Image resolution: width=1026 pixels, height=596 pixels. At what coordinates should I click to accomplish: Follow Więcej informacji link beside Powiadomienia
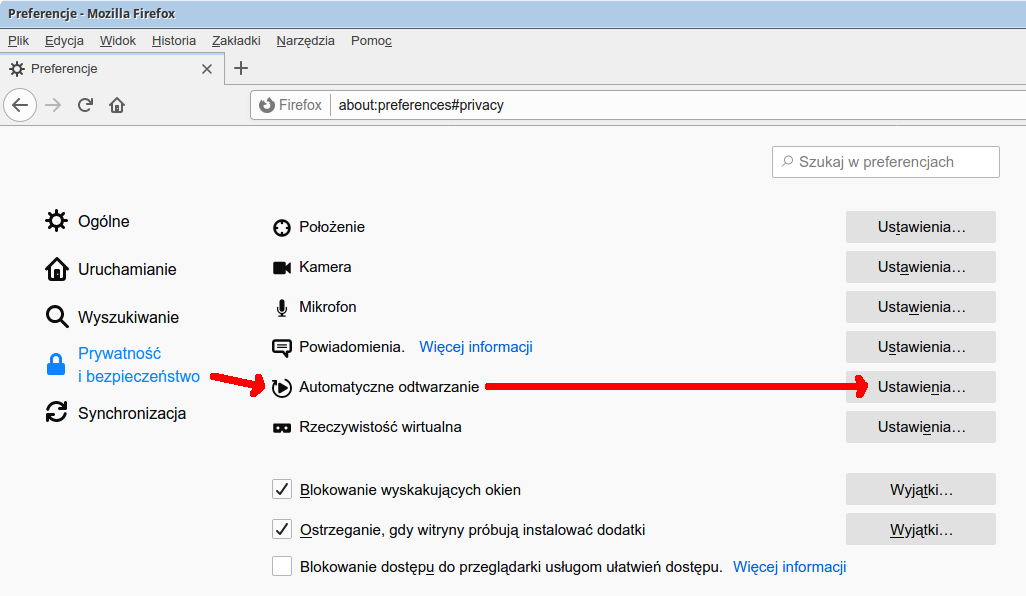(x=476, y=347)
